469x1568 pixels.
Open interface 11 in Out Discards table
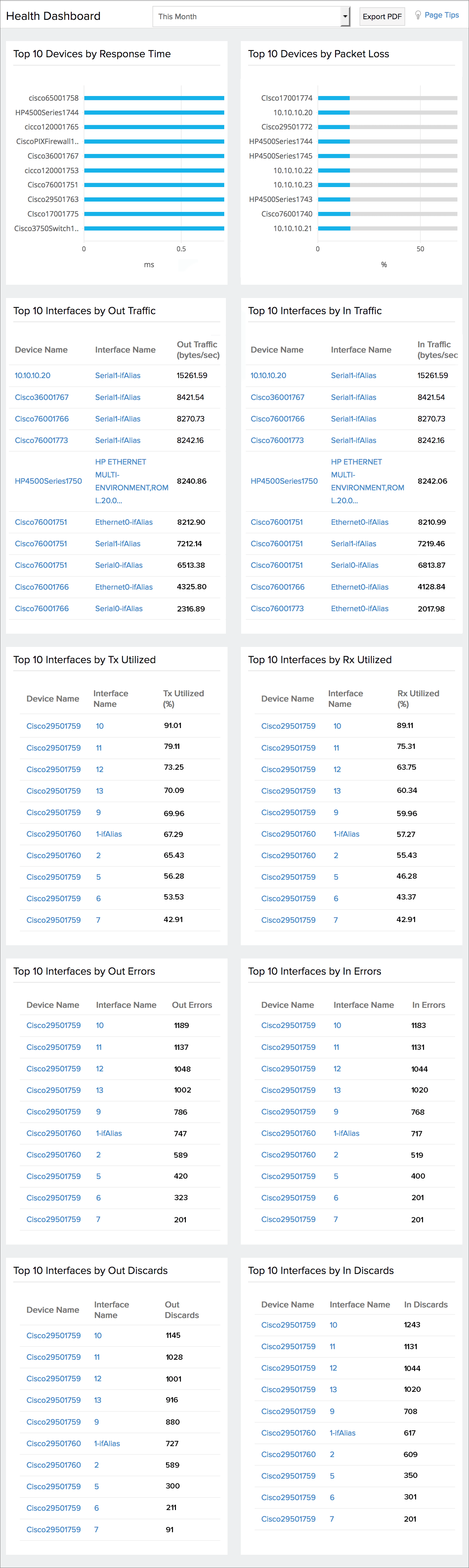pyautogui.click(x=97, y=1357)
